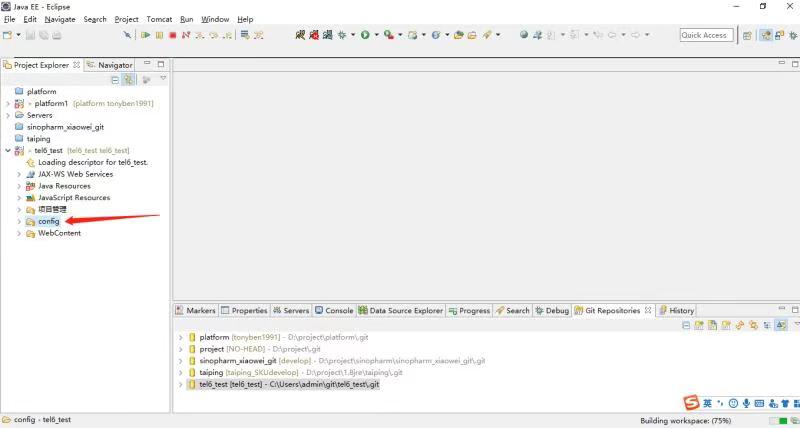Collapse the tel6_test project node
800x428 pixels.
(x=8, y=150)
